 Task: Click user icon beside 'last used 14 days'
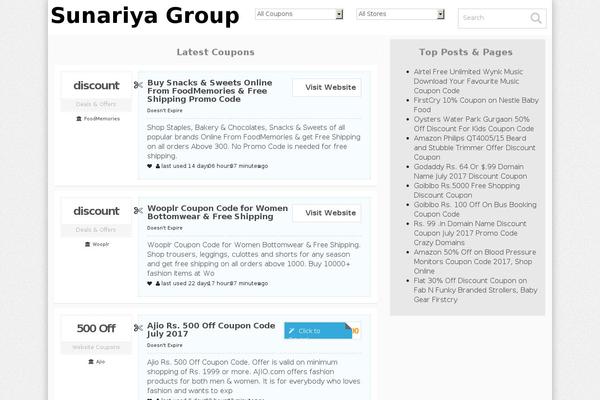[158, 166]
